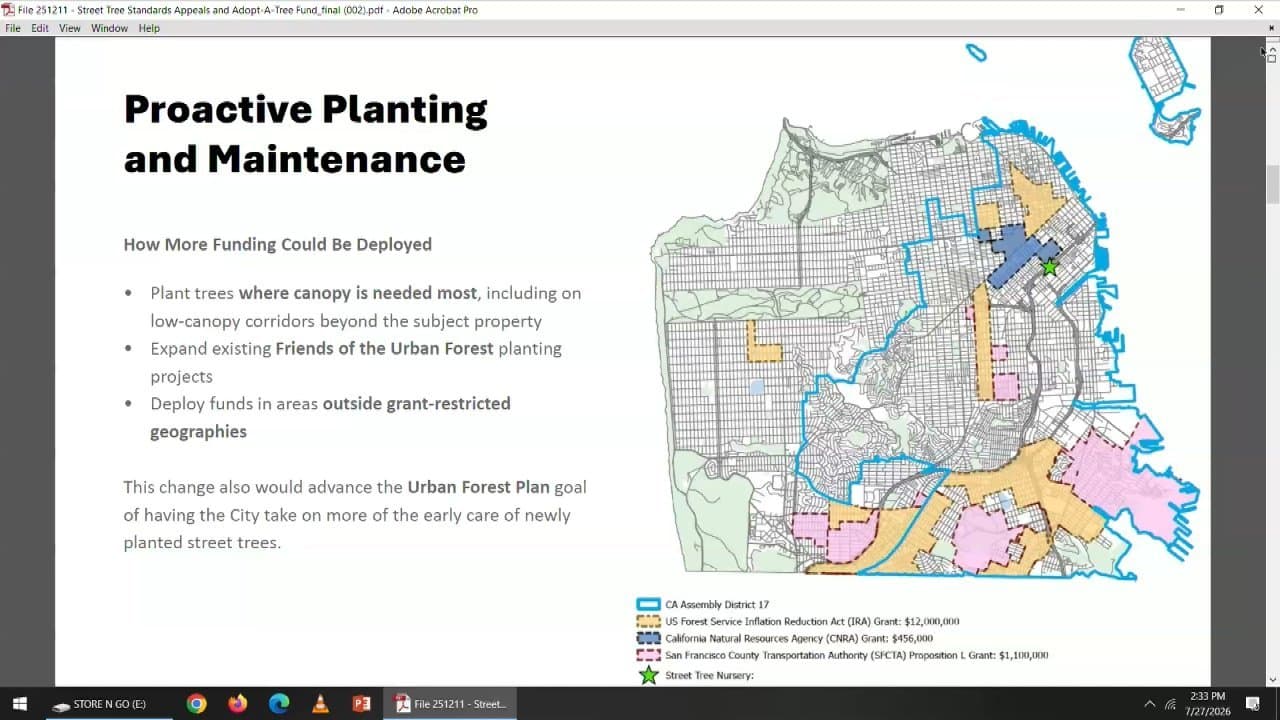Open PowerPoint from the taskbar

tap(361, 704)
